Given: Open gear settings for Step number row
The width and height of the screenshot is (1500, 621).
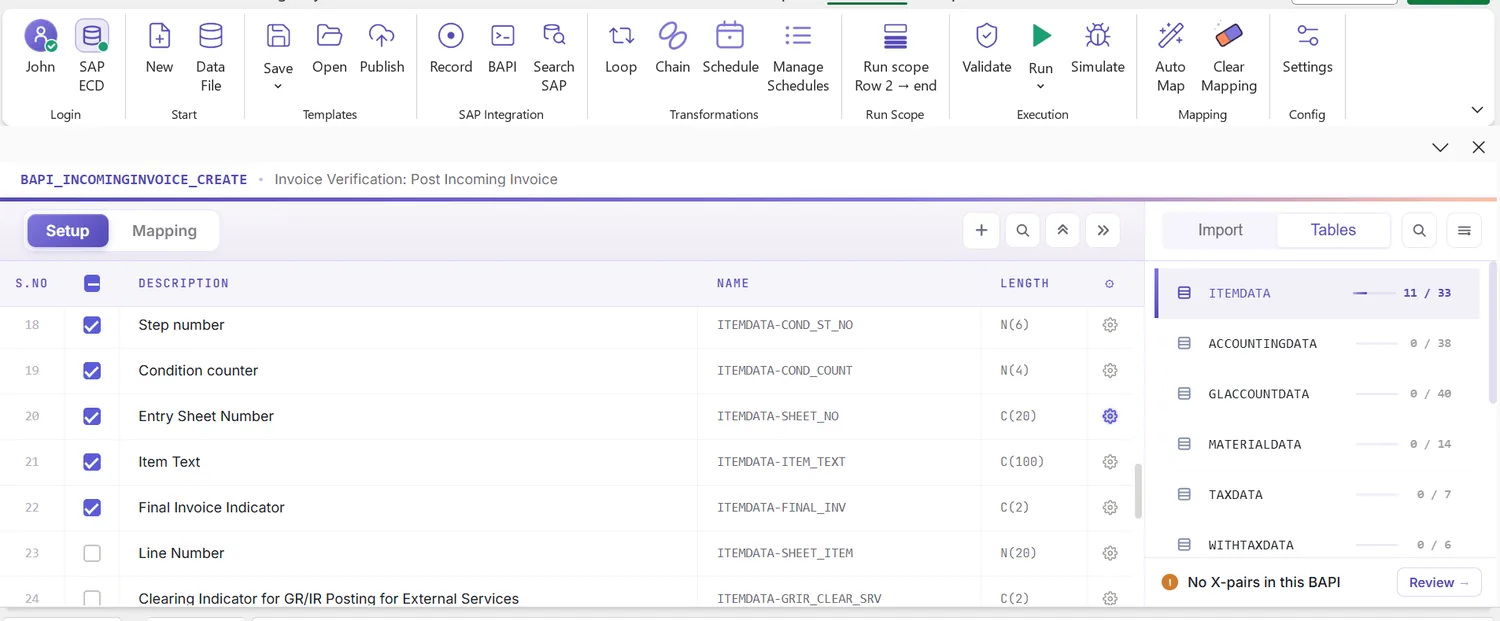Looking at the screenshot, I should point(1109,325).
